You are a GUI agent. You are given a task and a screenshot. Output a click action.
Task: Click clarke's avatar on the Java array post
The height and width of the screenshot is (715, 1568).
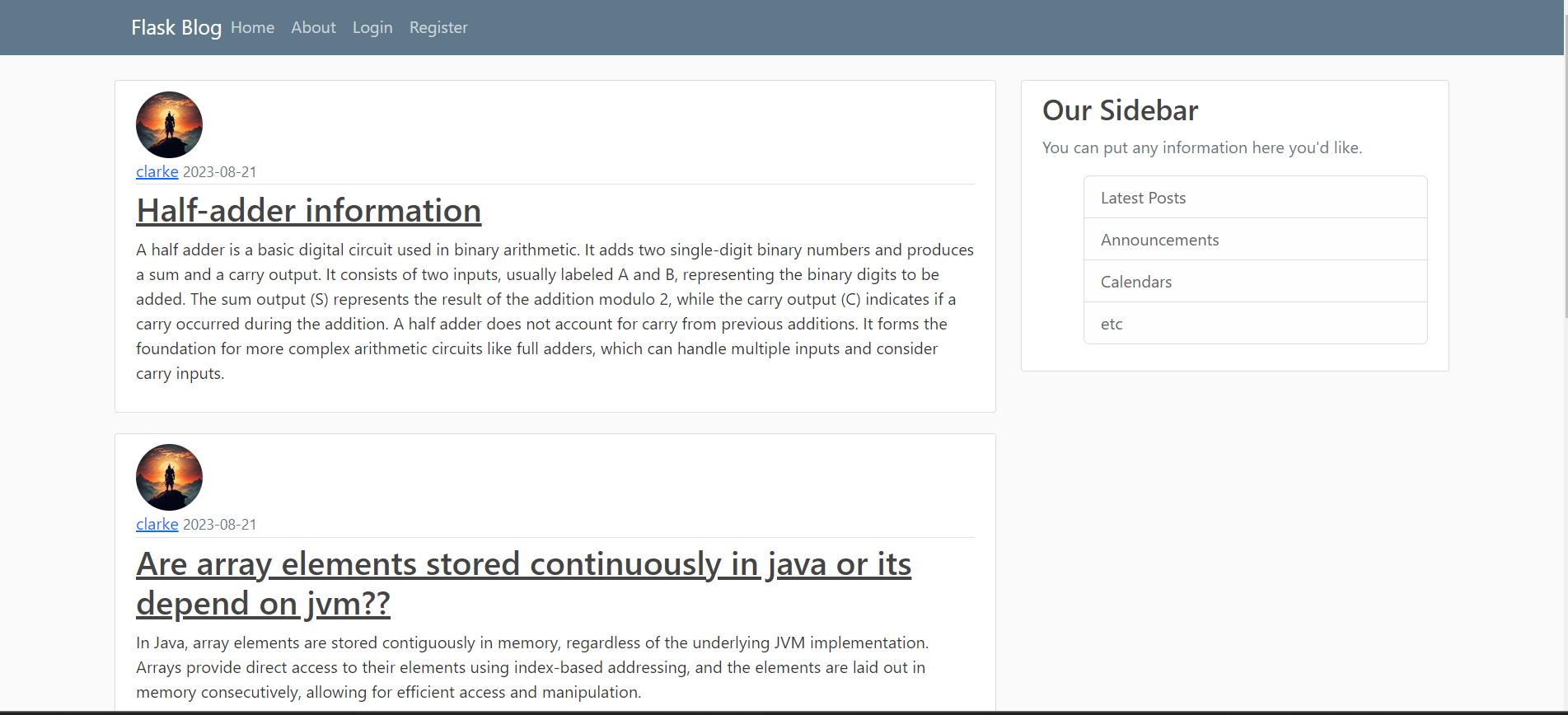169,477
